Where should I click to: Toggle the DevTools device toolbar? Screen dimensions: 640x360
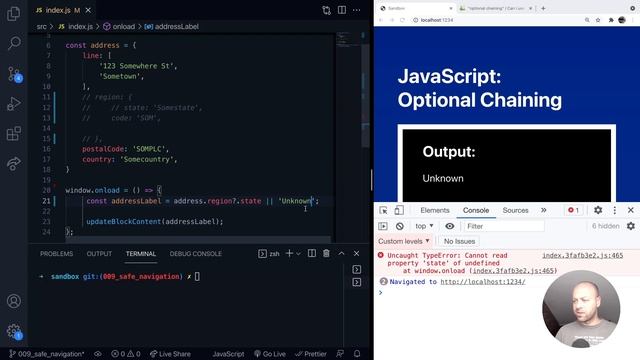pos(399,210)
